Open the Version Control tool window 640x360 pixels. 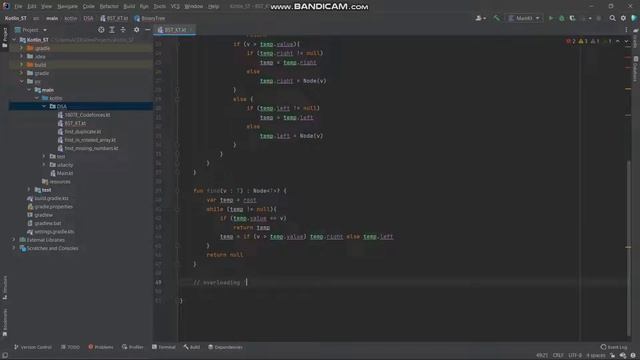[33, 347]
